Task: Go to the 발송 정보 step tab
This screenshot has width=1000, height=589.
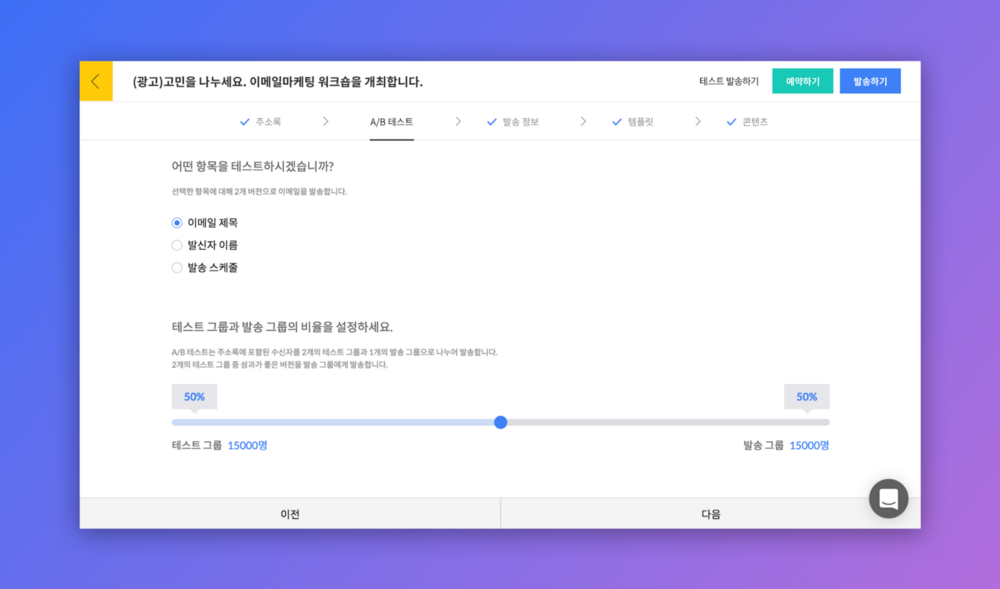Action: click(520, 122)
